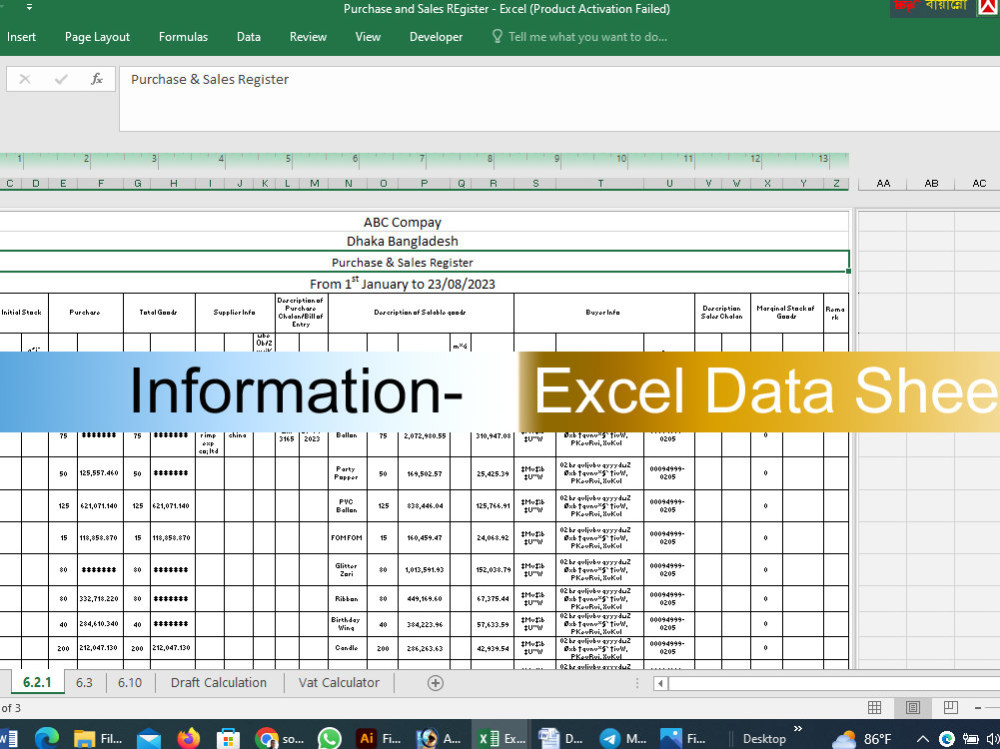Add a new sheet with plus button
This screenshot has width=1000, height=749.
click(x=435, y=683)
